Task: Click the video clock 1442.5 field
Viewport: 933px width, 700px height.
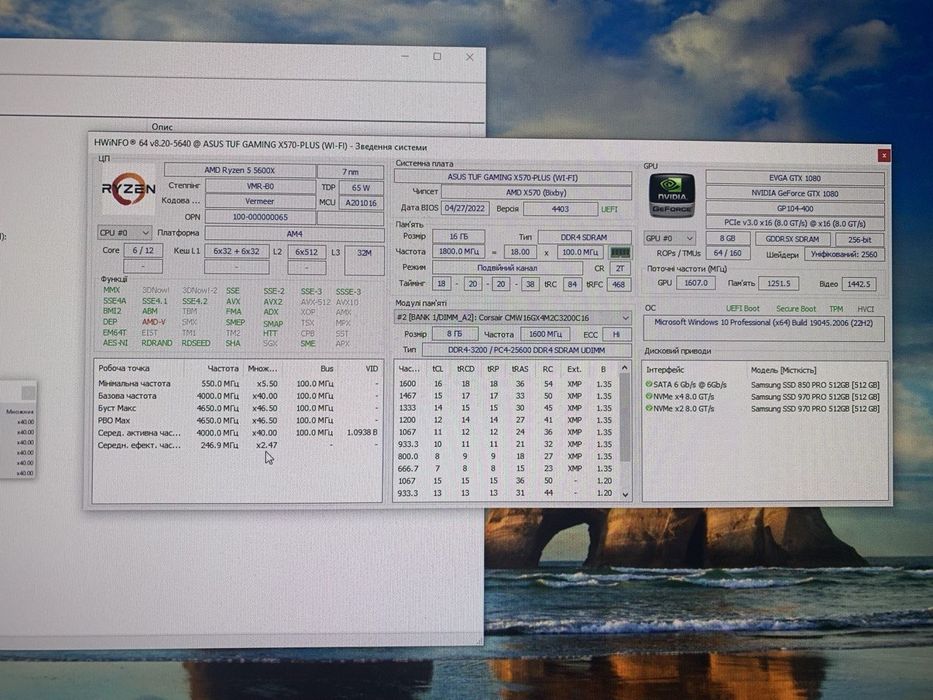Action: pos(859,285)
